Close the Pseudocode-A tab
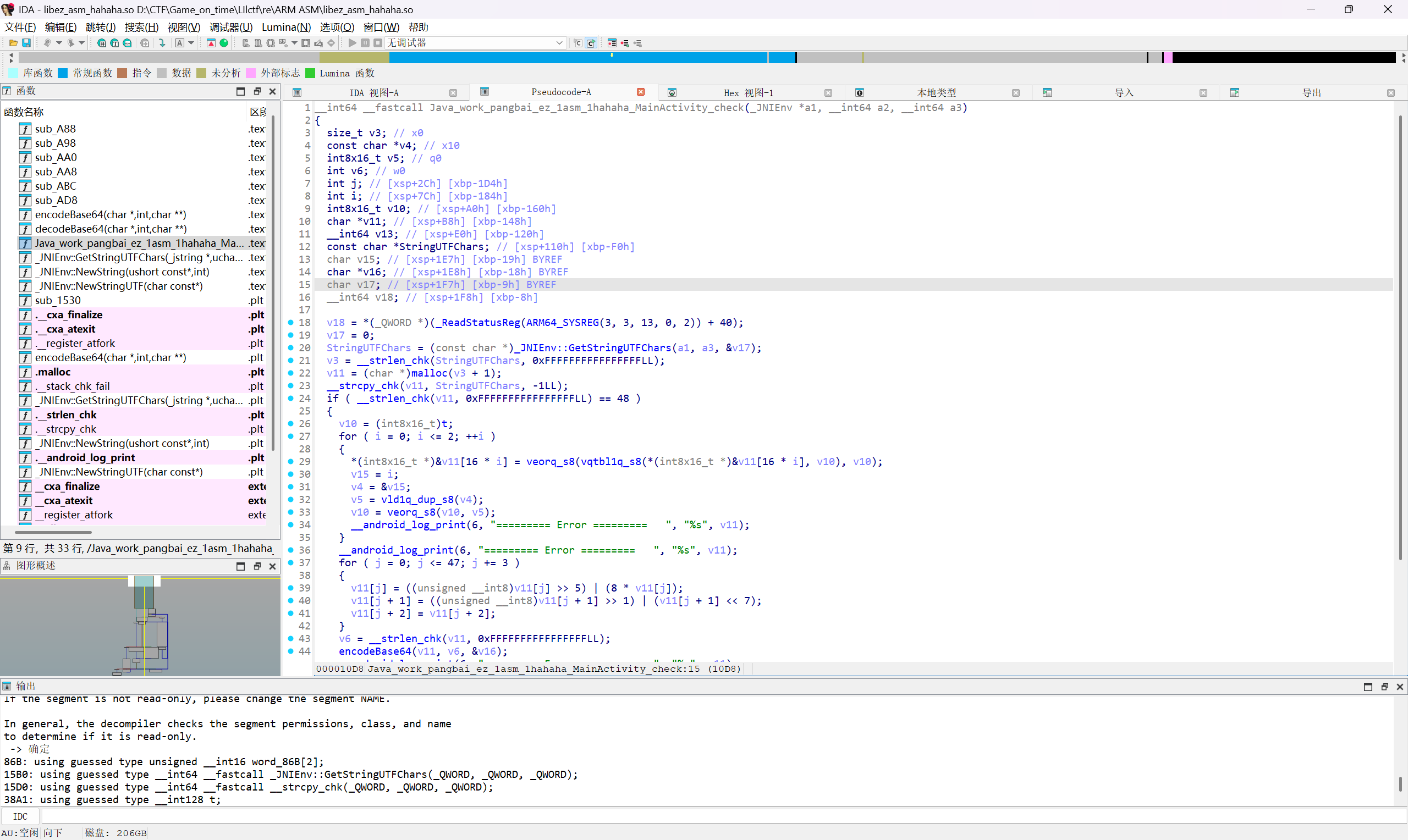The height and width of the screenshot is (840, 1408). point(641,92)
